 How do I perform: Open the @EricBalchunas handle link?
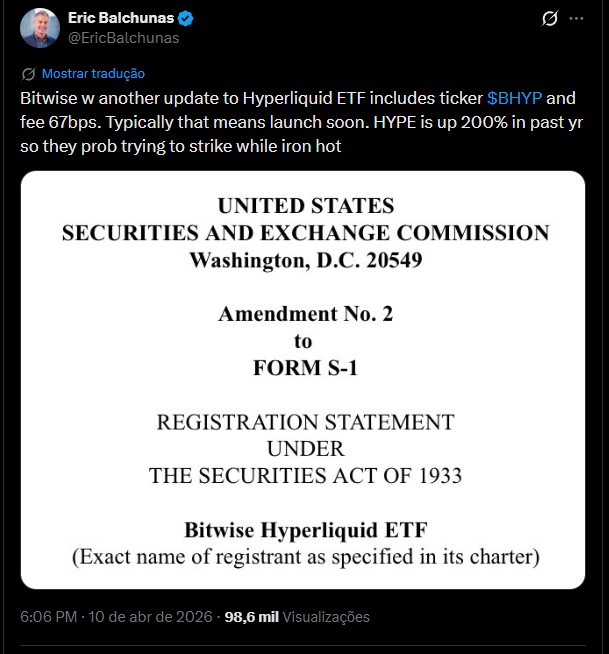[124, 38]
